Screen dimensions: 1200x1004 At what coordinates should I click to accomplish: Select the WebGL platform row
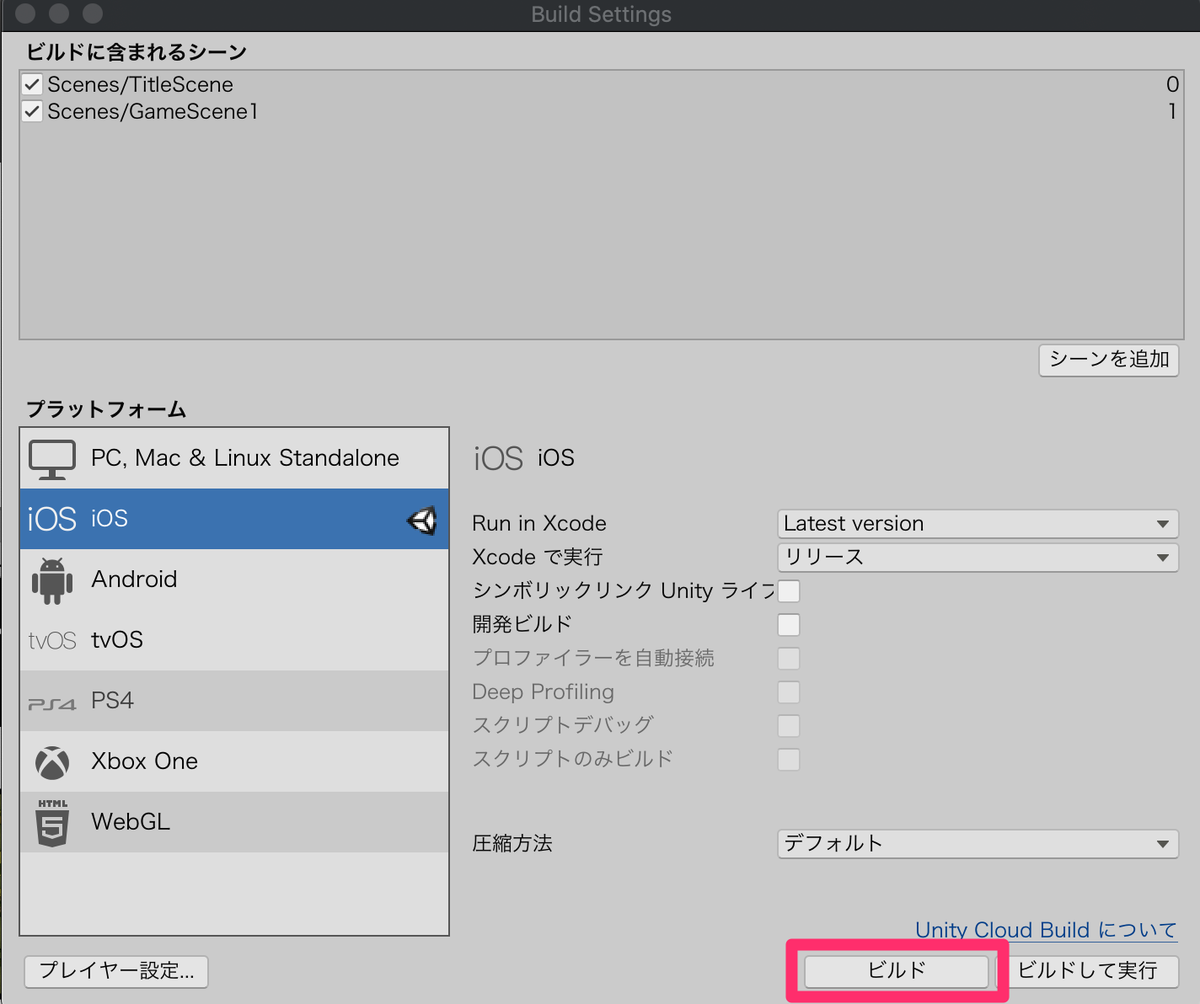point(234,823)
